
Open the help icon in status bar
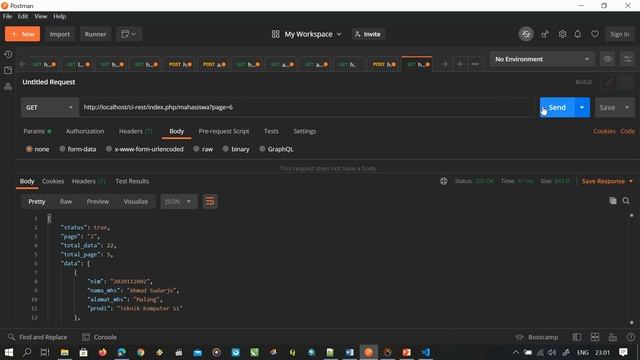631,337
